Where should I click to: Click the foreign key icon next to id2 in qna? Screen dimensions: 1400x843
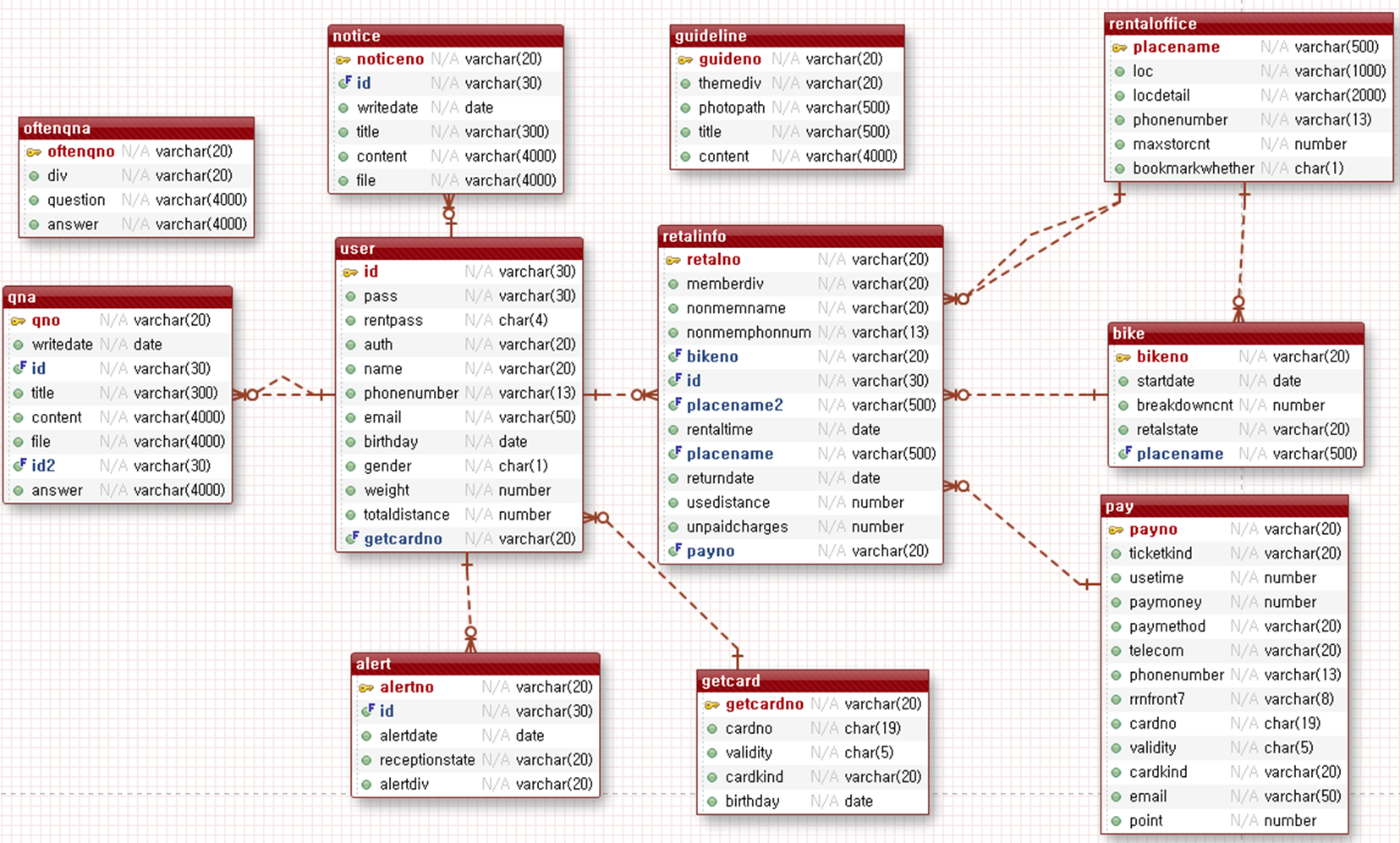pos(19,466)
